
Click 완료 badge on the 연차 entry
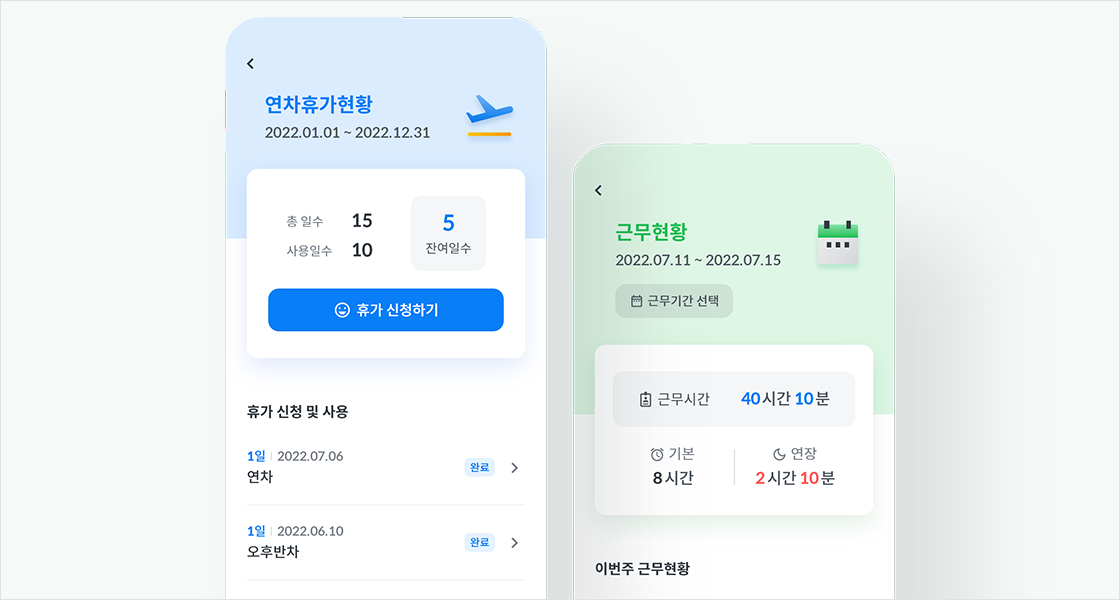(x=479, y=467)
